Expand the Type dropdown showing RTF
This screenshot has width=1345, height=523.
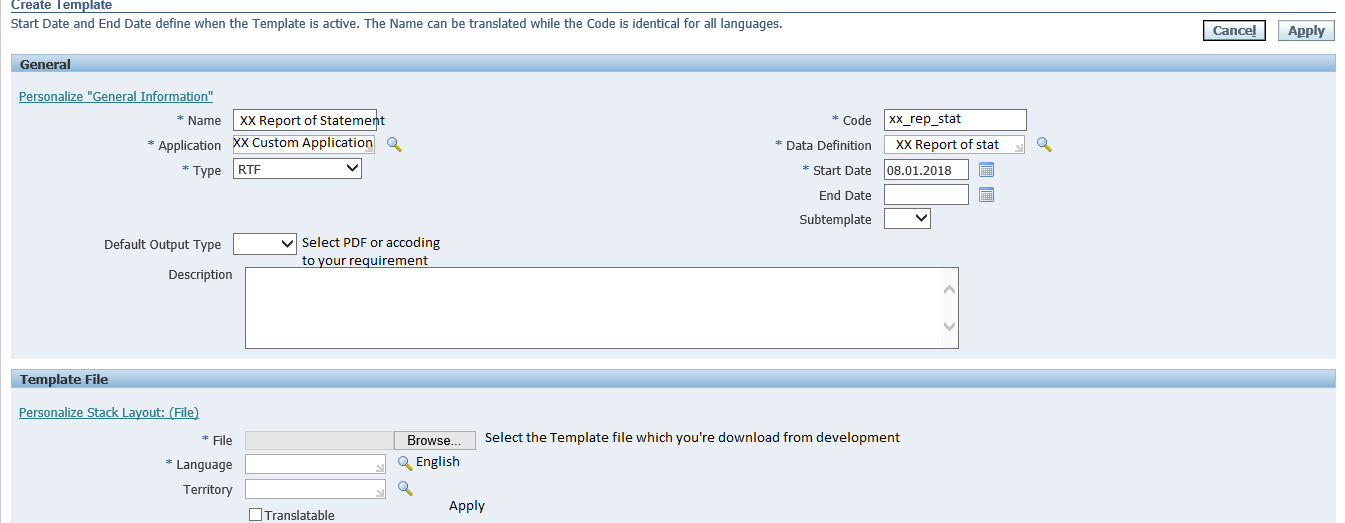click(x=297, y=170)
